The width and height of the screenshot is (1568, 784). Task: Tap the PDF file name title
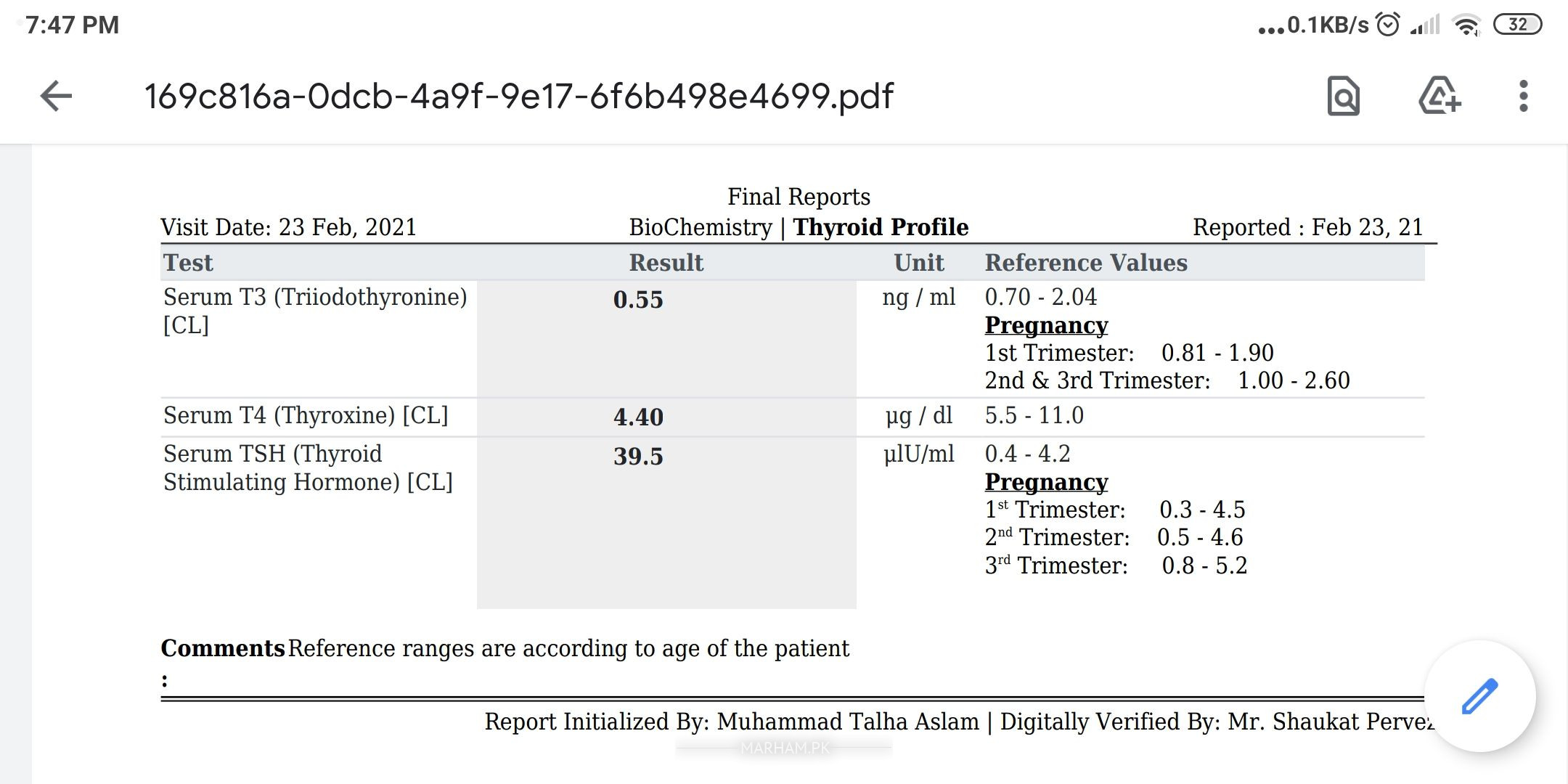point(518,96)
